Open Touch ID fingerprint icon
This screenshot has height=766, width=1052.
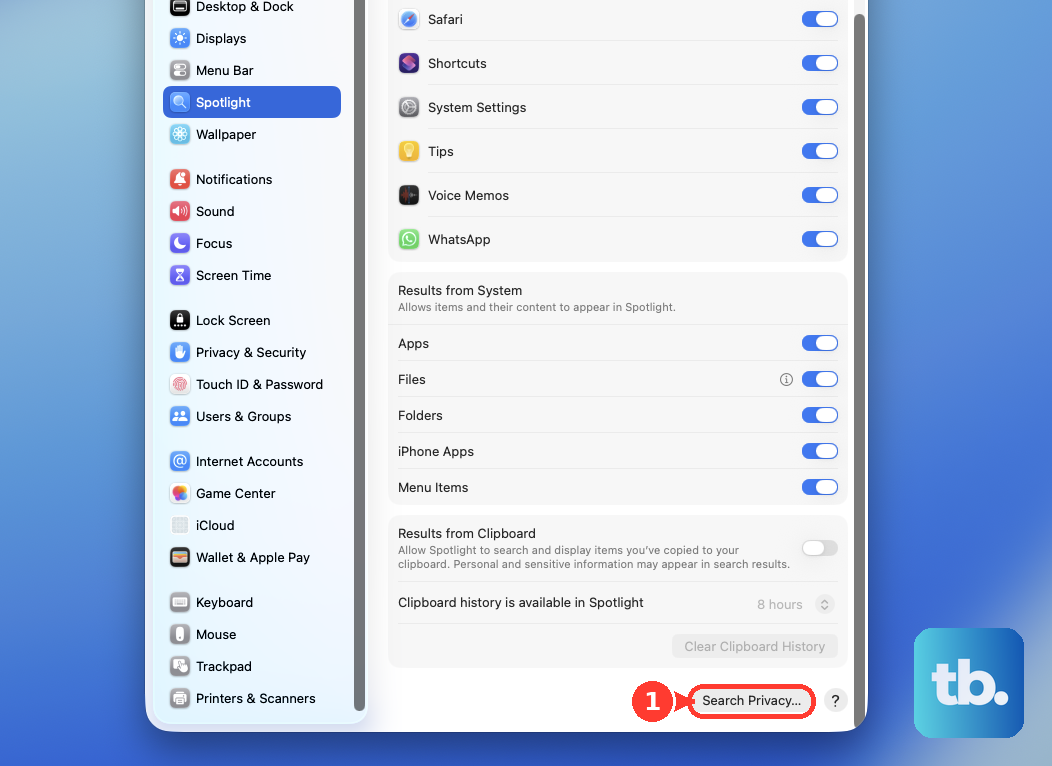(180, 384)
